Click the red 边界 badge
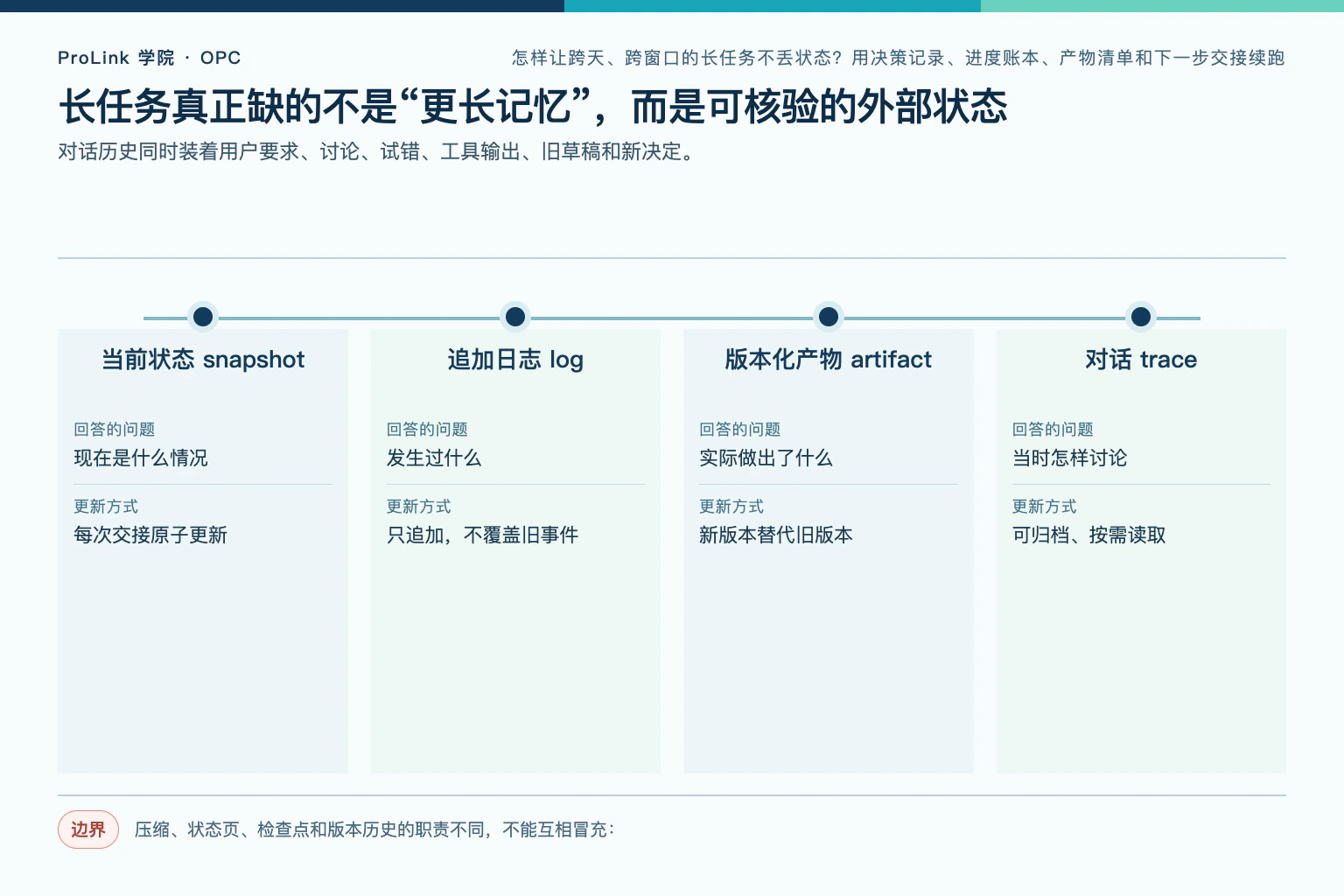The height and width of the screenshot is (896, 1344). tap(88, 829)
